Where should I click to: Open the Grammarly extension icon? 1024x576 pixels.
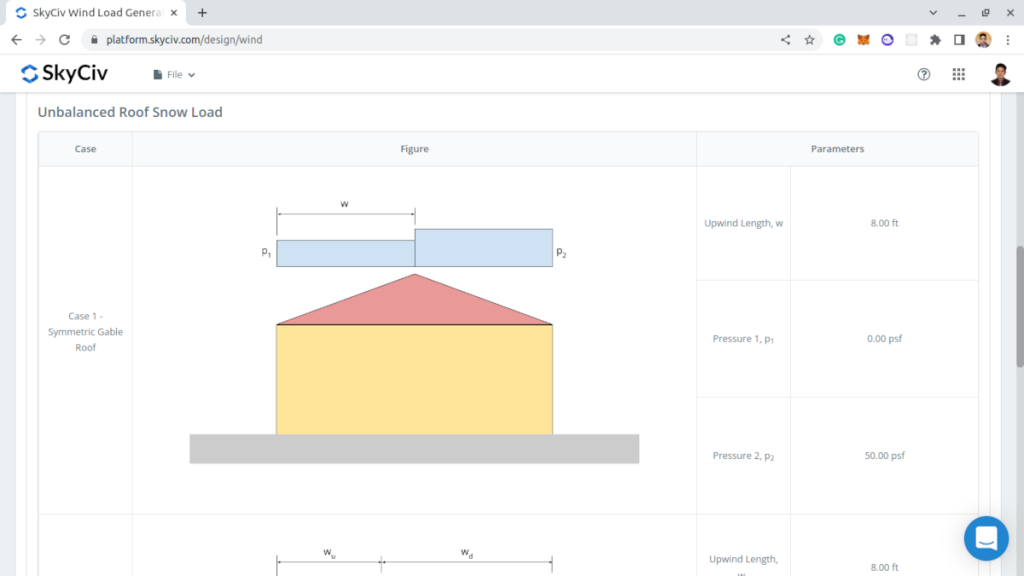click(x=839, y=39)
